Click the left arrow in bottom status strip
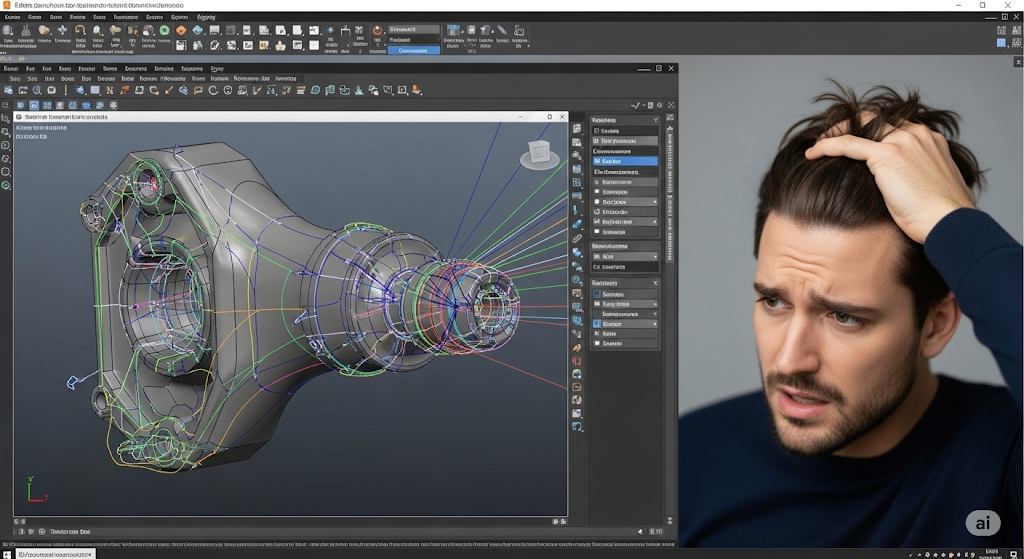Viewport: 1024px width, 559px height. [640, 532]
